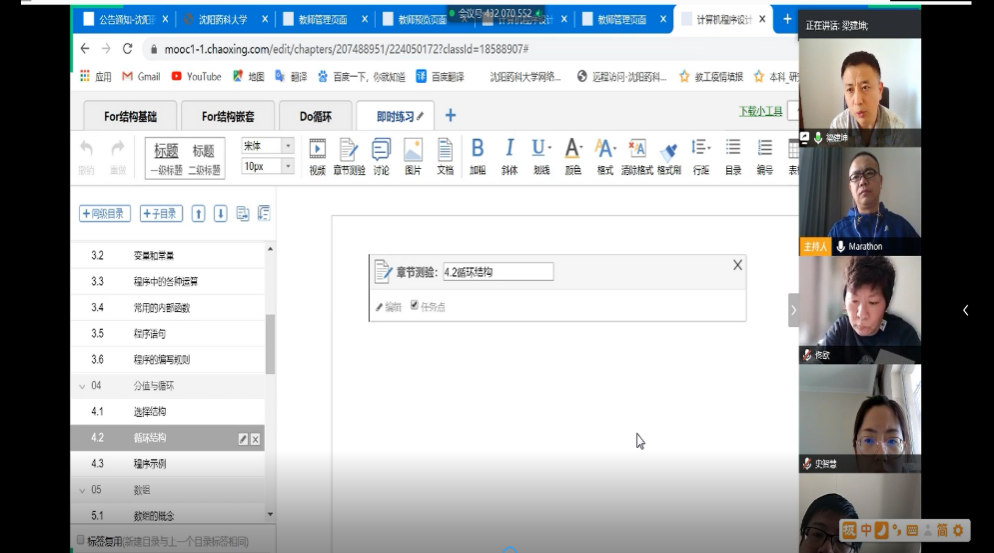Insert a discussion via 讨论 icon
994x553 pixels.
(381, 155)
